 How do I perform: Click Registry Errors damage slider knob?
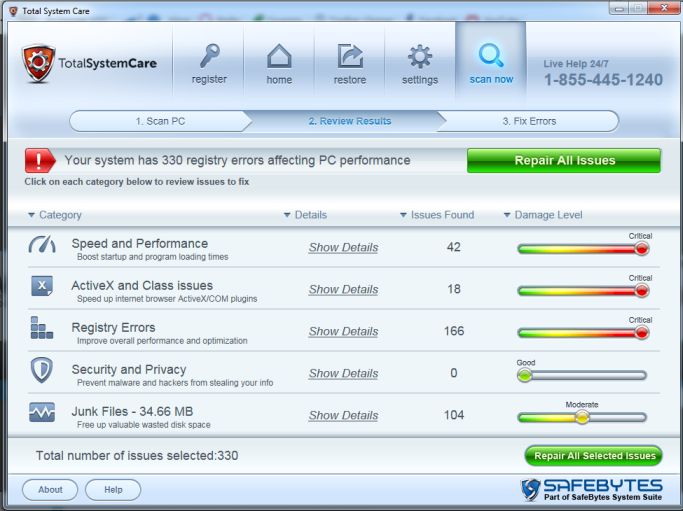tap(641, 332)
